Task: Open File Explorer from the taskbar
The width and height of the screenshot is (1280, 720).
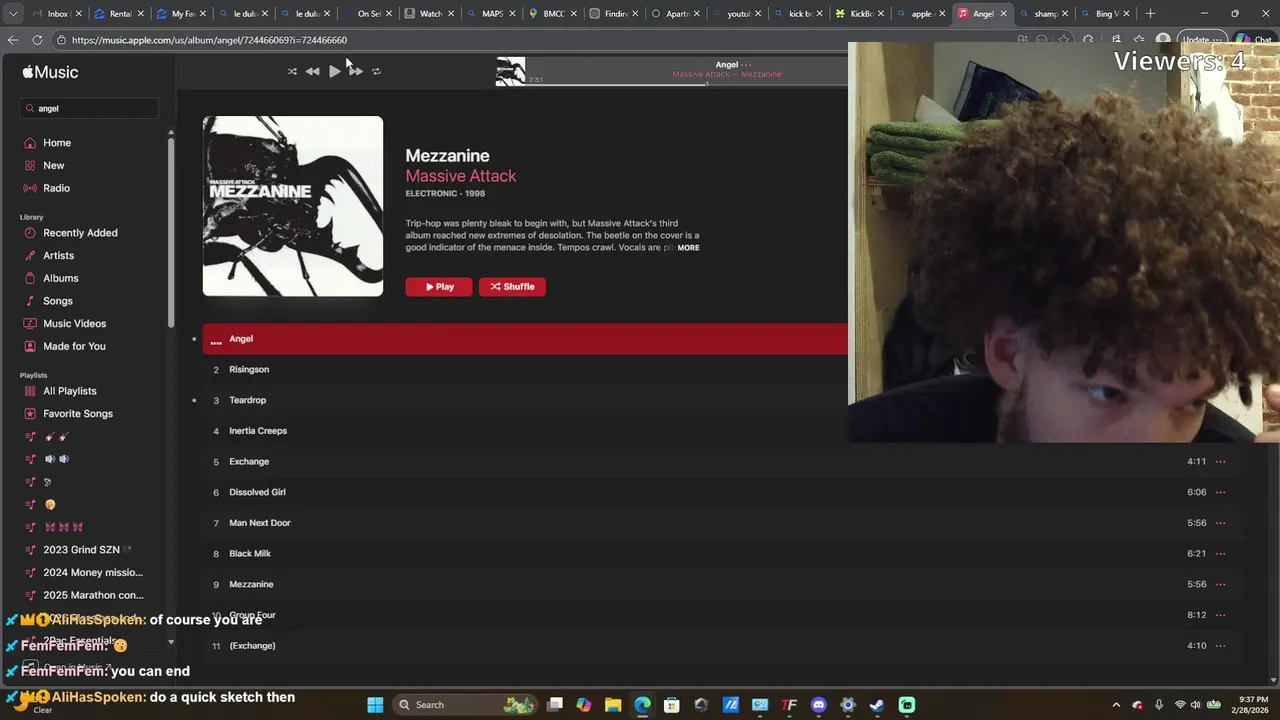Action: [613, 705]
